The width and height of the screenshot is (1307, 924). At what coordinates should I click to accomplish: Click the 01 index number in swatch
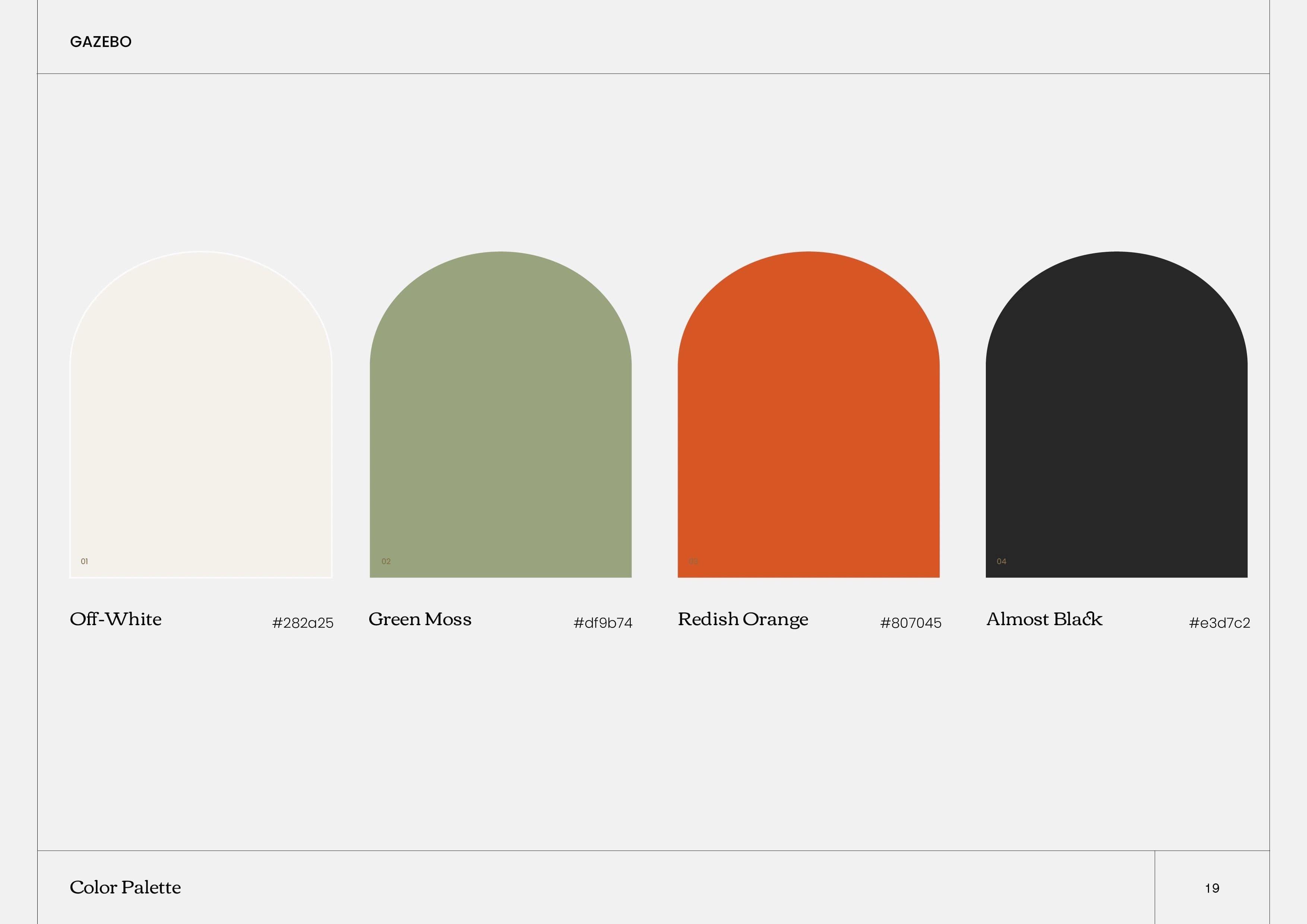[84, 561]
